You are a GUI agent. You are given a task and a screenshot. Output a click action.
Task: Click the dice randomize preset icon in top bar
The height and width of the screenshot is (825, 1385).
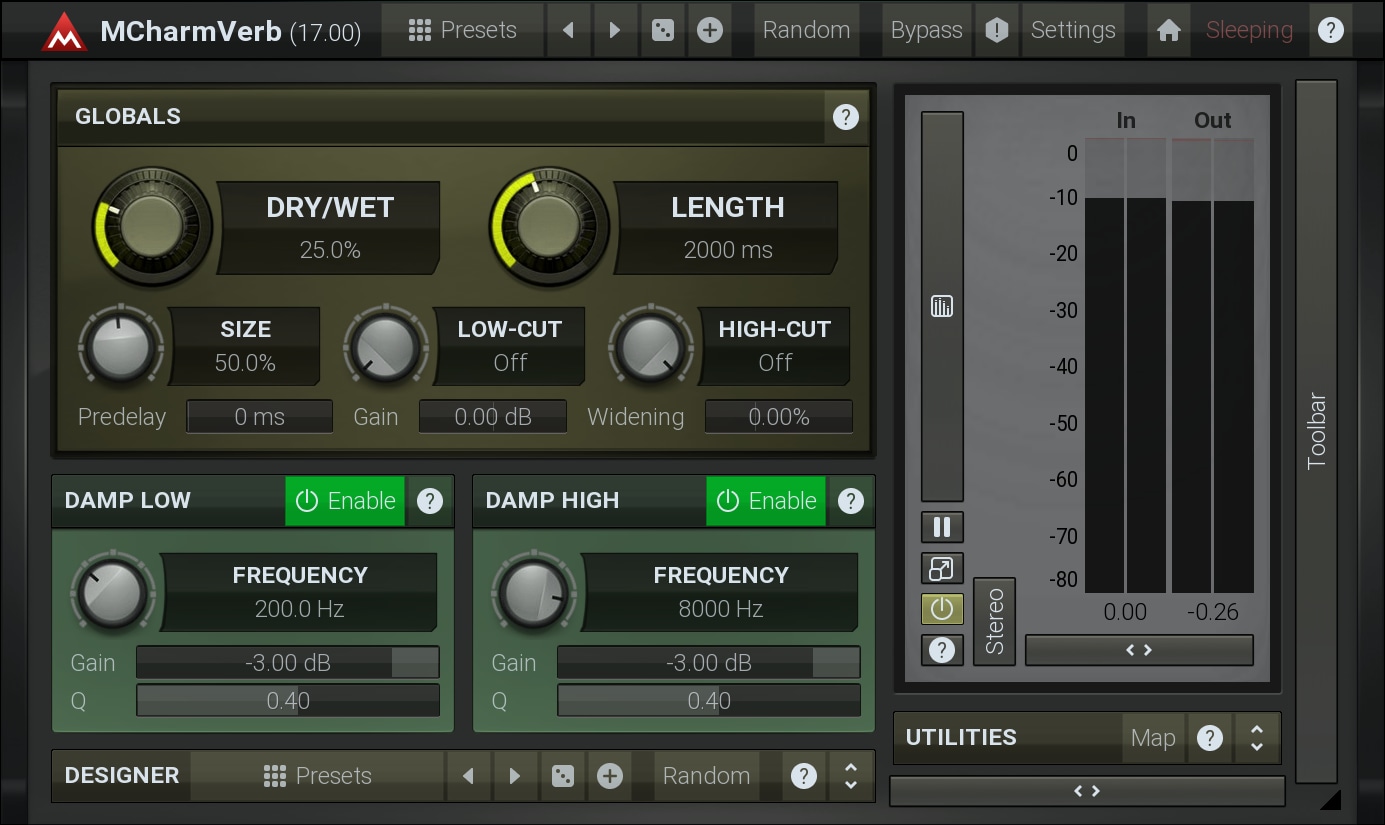662,31
